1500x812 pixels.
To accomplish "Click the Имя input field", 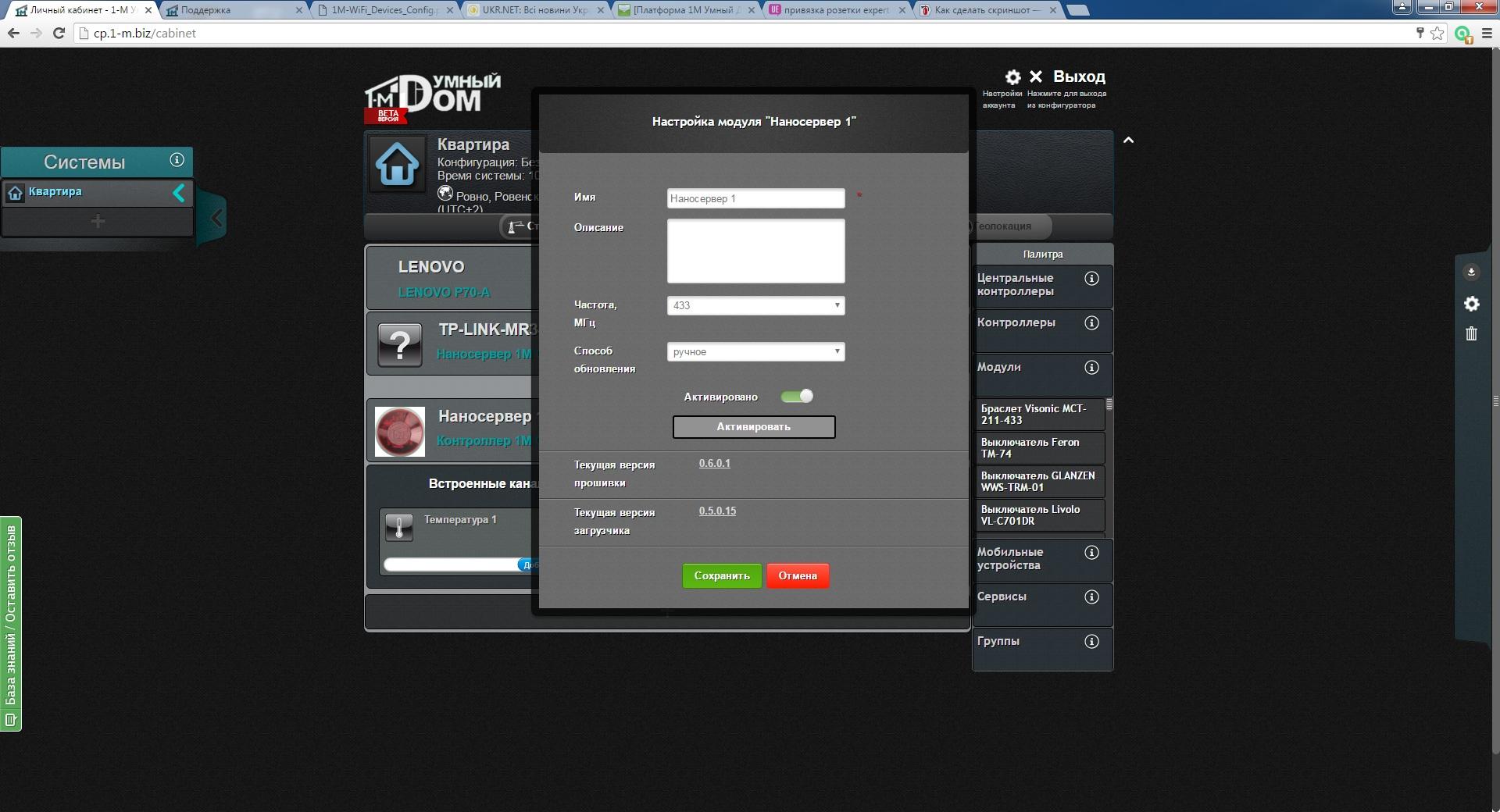I will (755, 198).
